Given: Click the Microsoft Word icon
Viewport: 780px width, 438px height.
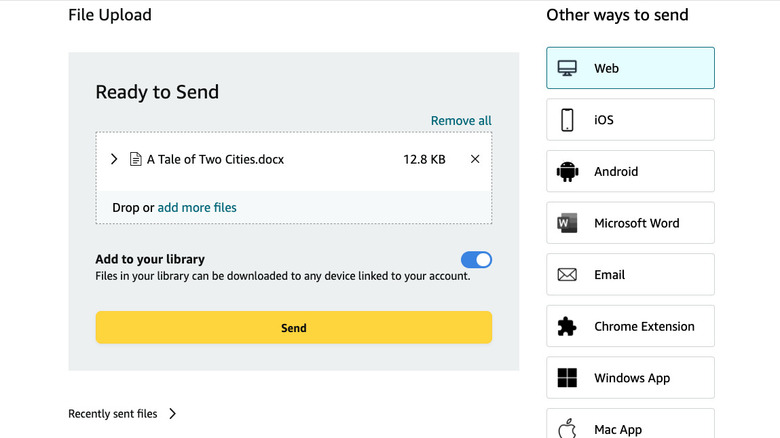Looking at the screenshot, I should point(567,223).
